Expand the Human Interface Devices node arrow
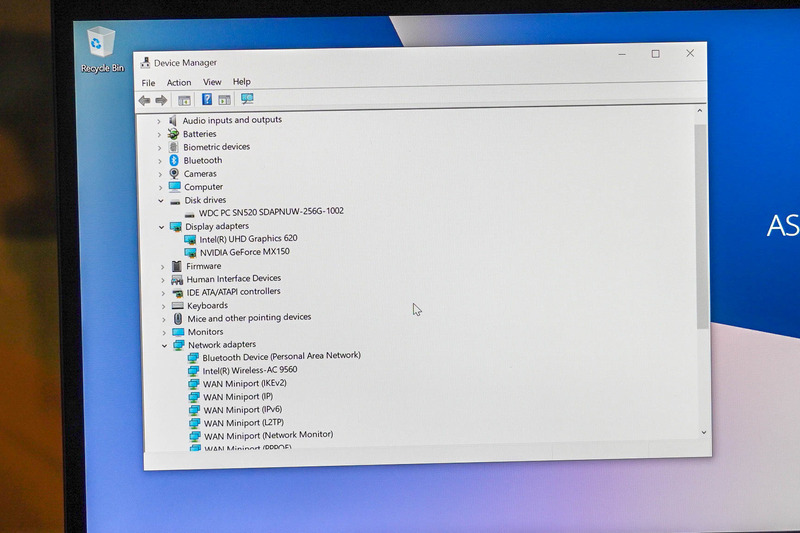This screenshot has width=800, height=533. [163, 280]
